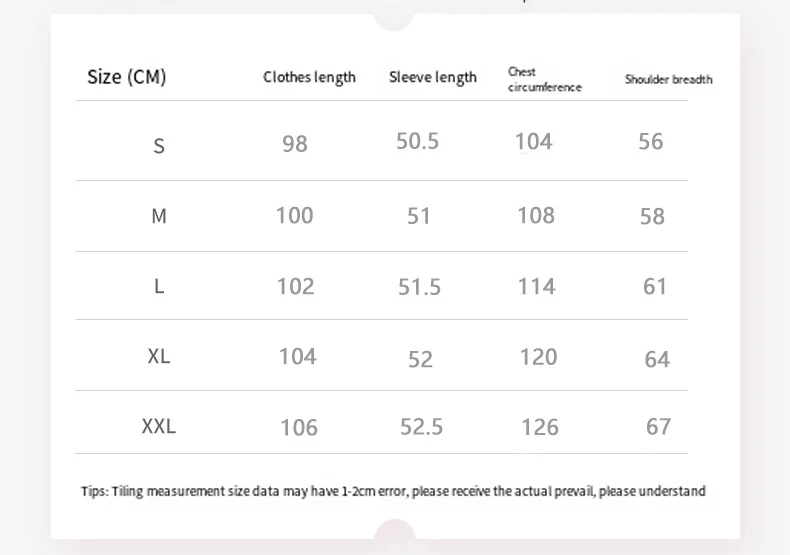
Task: Select the "Chest circumference" column header
Action: 544,79
